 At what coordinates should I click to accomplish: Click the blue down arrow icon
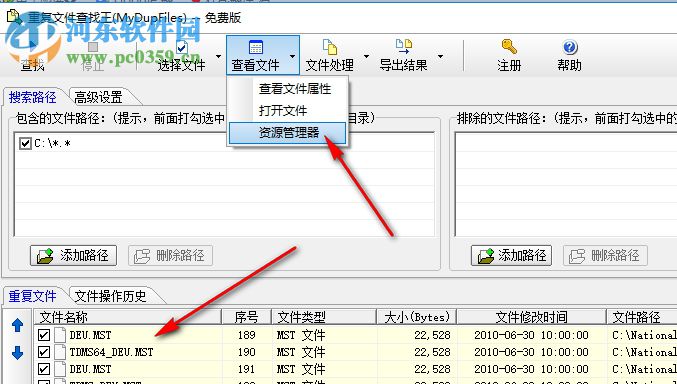tap(17, 353)
